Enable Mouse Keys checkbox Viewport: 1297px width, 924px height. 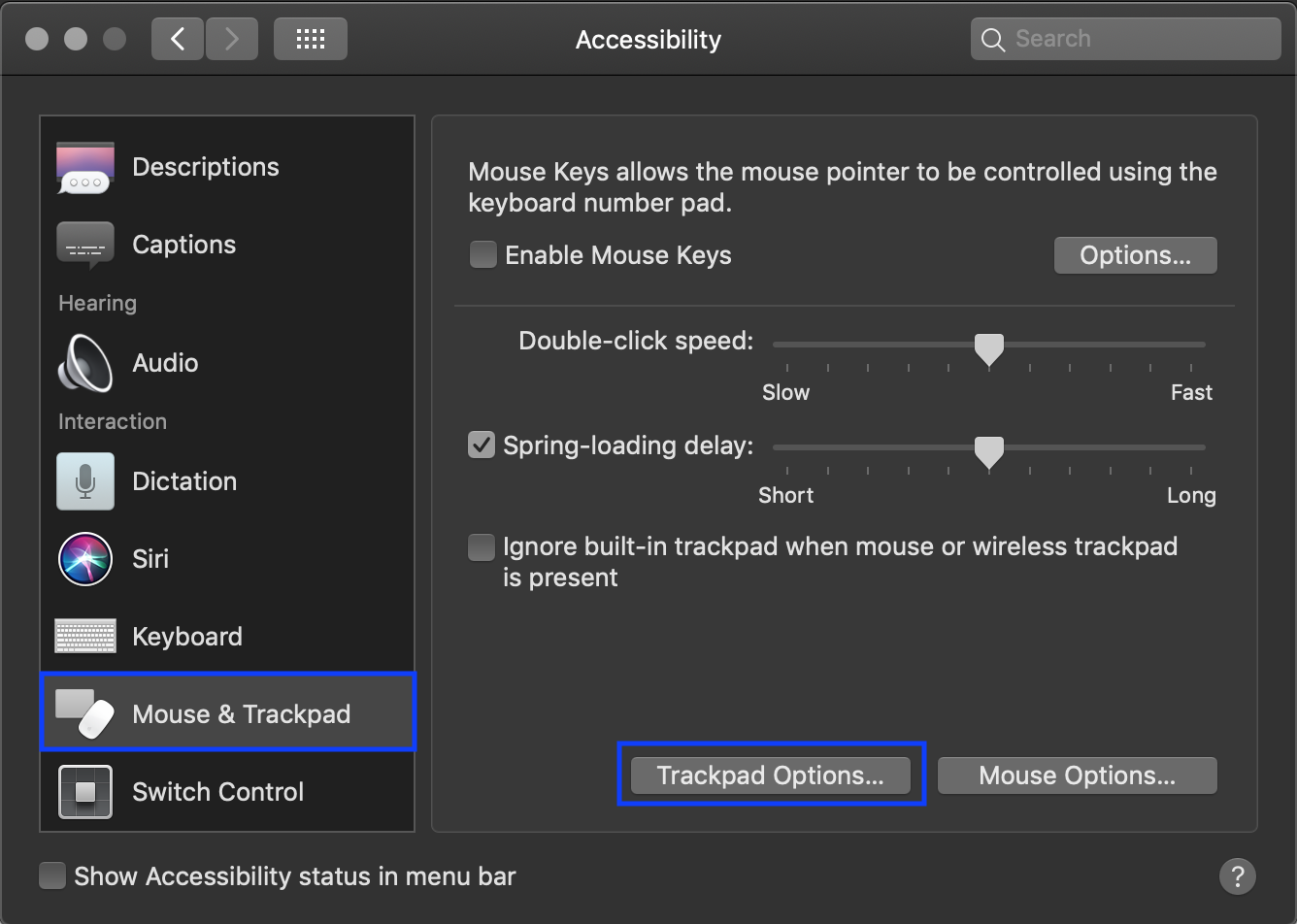[482, 255]
